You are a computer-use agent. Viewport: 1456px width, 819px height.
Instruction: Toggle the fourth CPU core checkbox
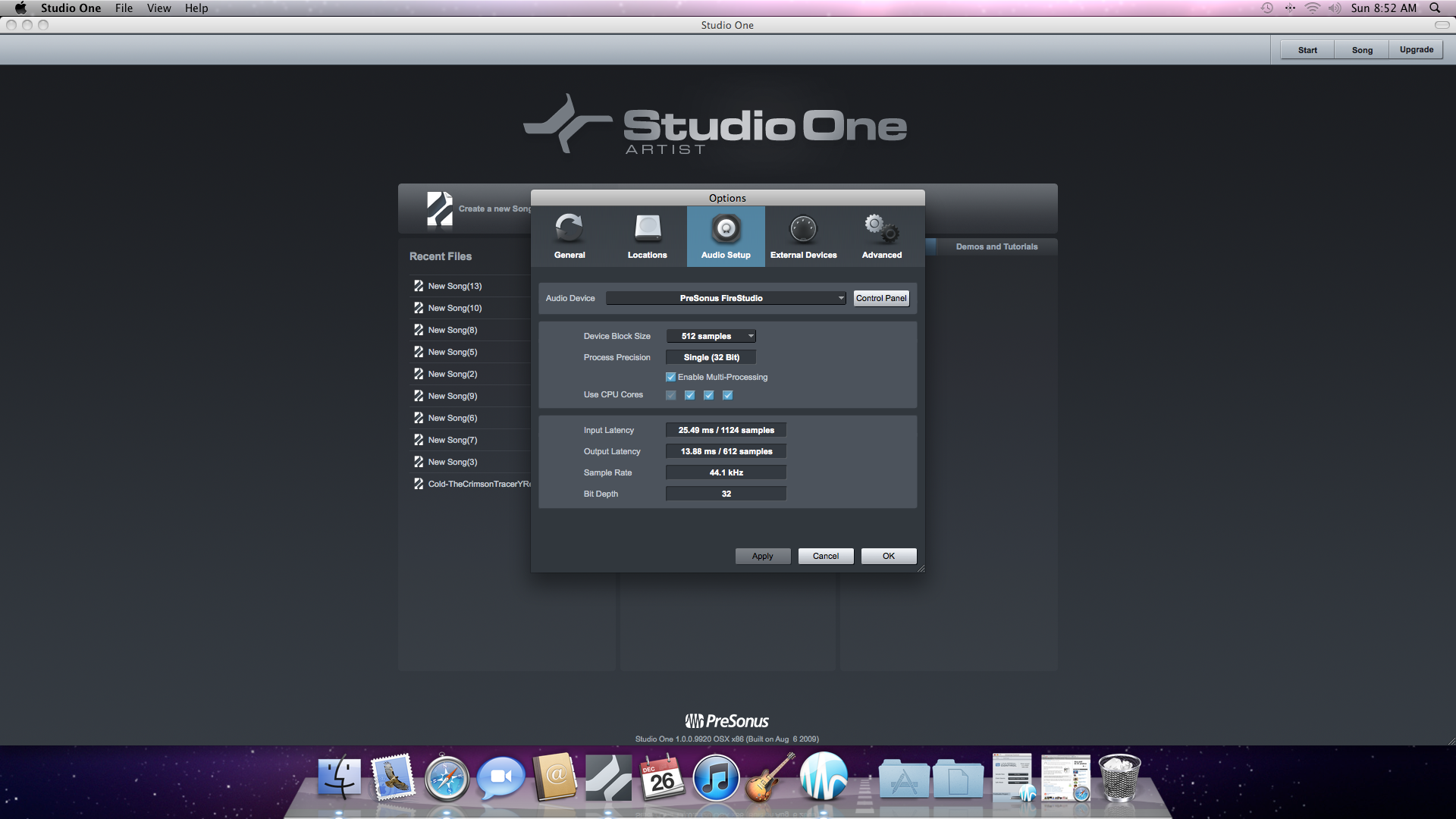tap(727, 395)
